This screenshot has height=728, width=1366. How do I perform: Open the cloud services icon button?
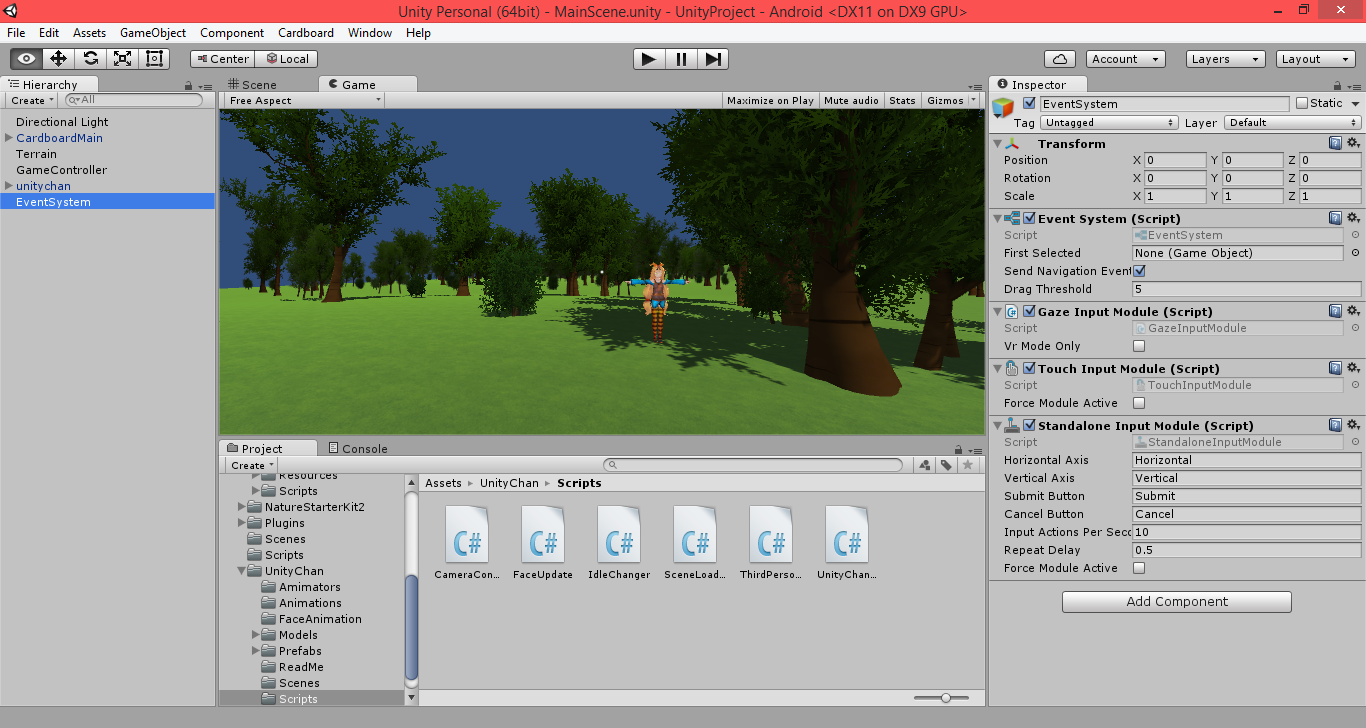(x=1060, y=59)
